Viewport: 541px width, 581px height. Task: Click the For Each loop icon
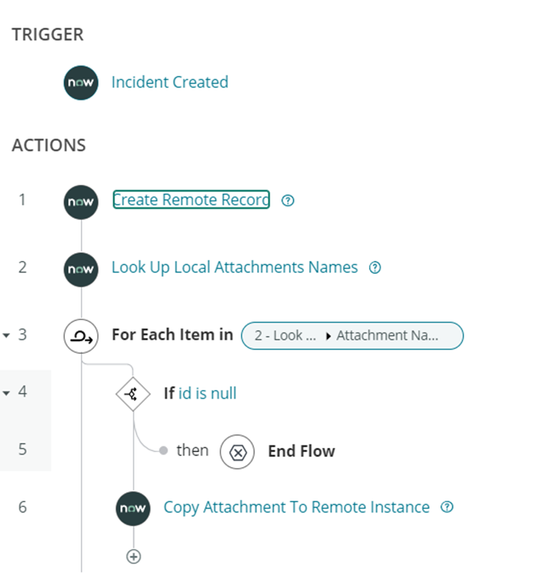81,336
